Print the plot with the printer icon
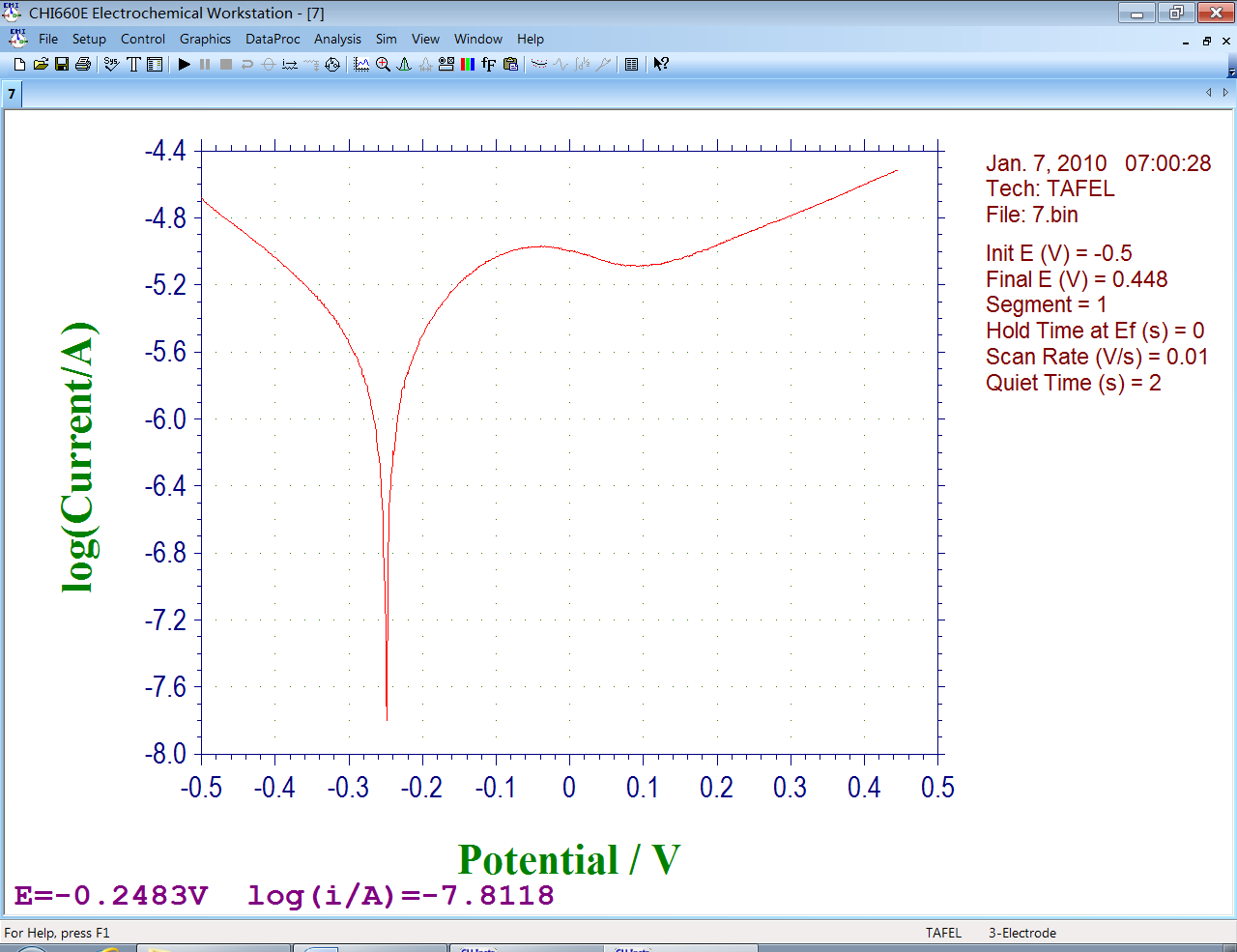1237x952 pixels. [x=83, y=64]
